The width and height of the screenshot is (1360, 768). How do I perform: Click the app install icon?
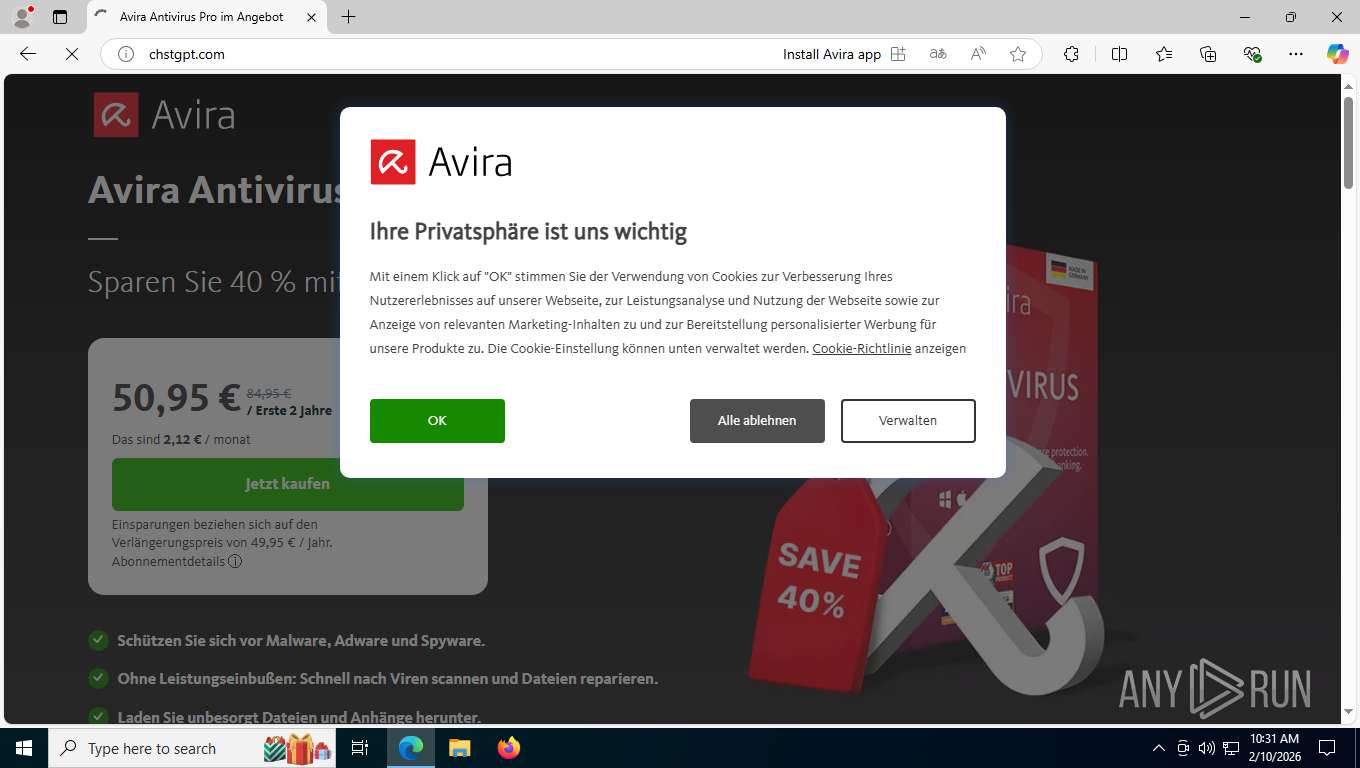898,54
